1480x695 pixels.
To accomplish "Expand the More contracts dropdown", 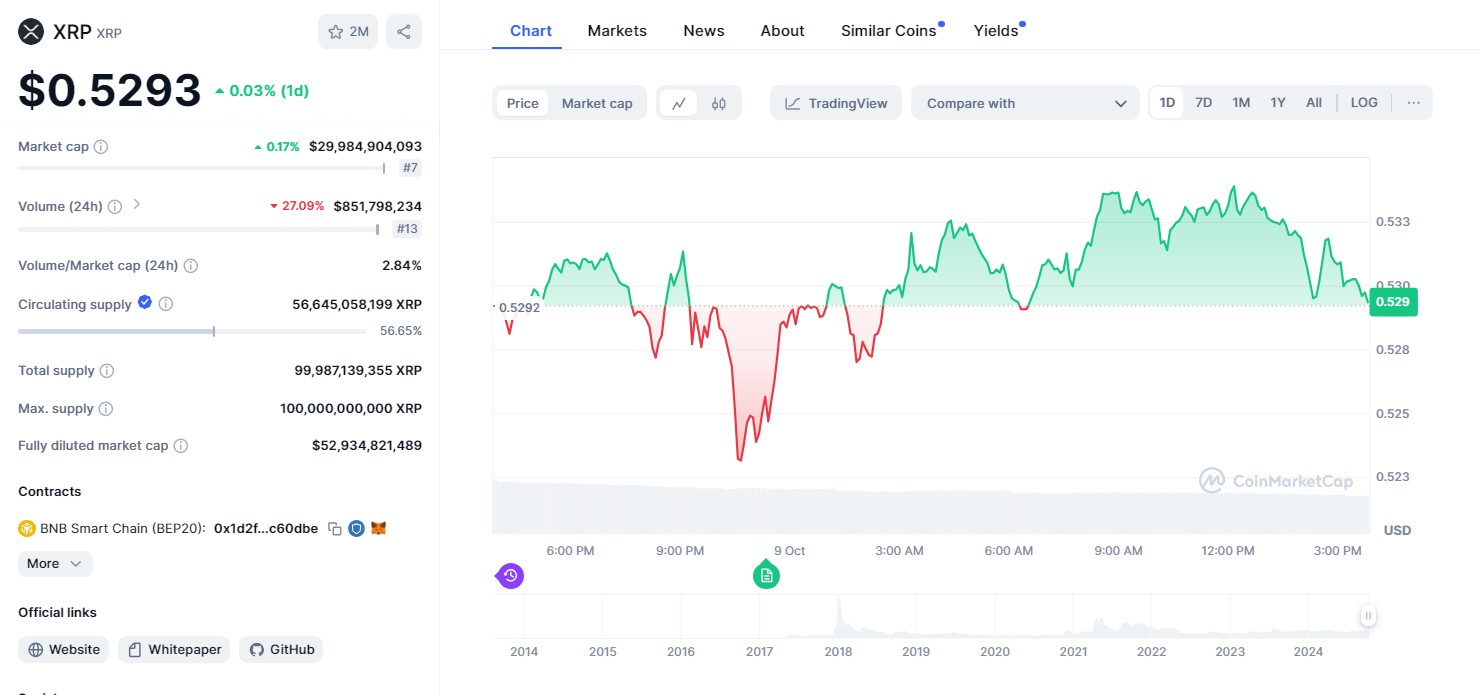I will pyautogui.click(x=55, y=564).
